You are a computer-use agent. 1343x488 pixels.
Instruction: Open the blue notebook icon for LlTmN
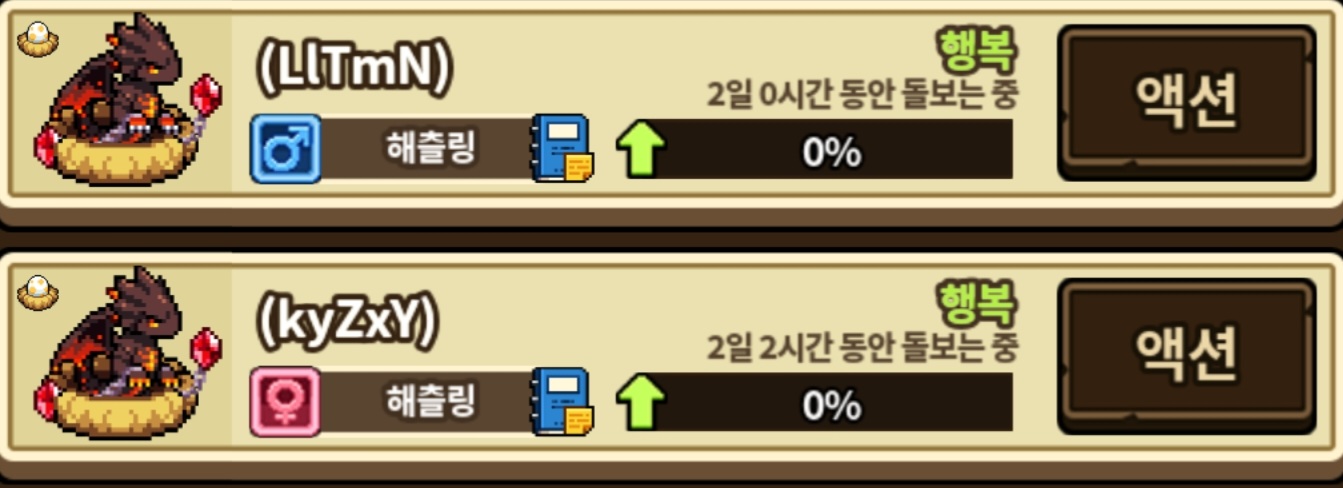tap(562, 149)
